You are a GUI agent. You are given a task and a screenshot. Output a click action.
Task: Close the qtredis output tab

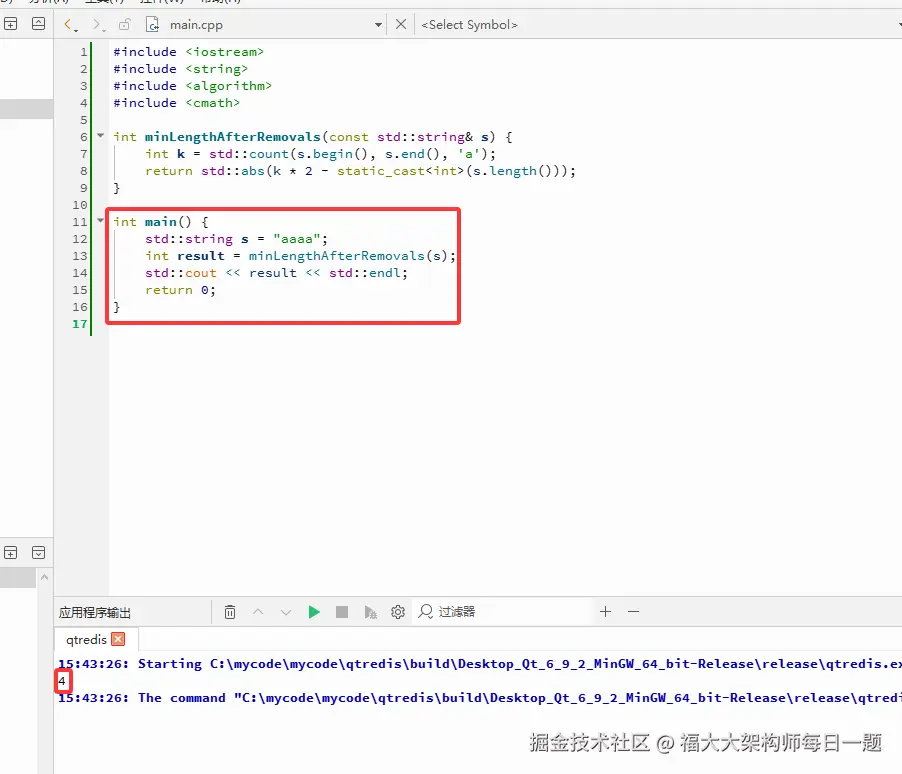click(x=119, y=639)
